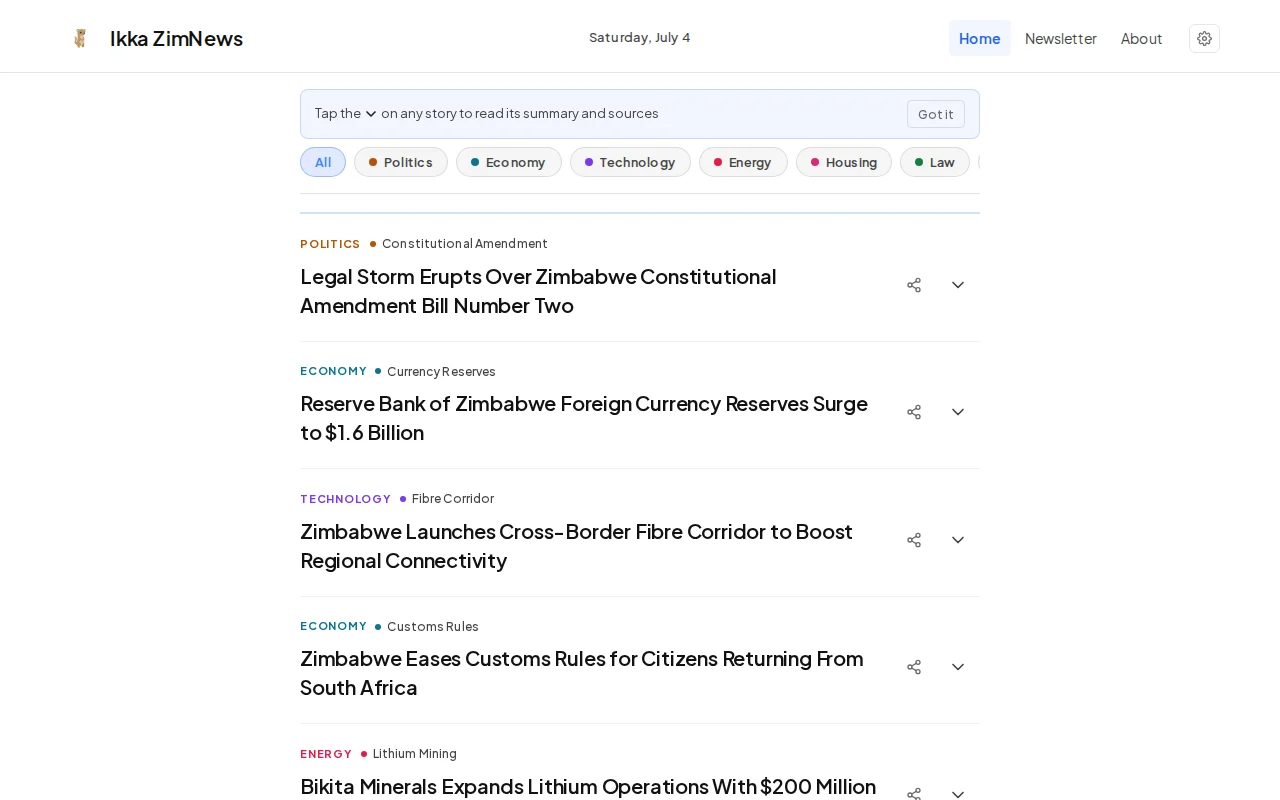Screen dimensions: 1280x800
Task: Filter stories by Housing chip
Action: click(844, 162)
